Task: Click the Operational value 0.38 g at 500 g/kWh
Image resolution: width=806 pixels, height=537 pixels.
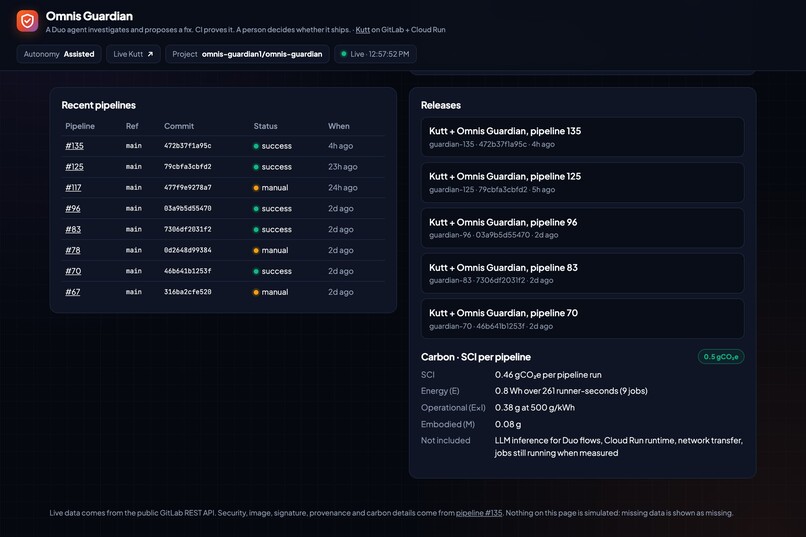Action: click(x=535, y=408)
